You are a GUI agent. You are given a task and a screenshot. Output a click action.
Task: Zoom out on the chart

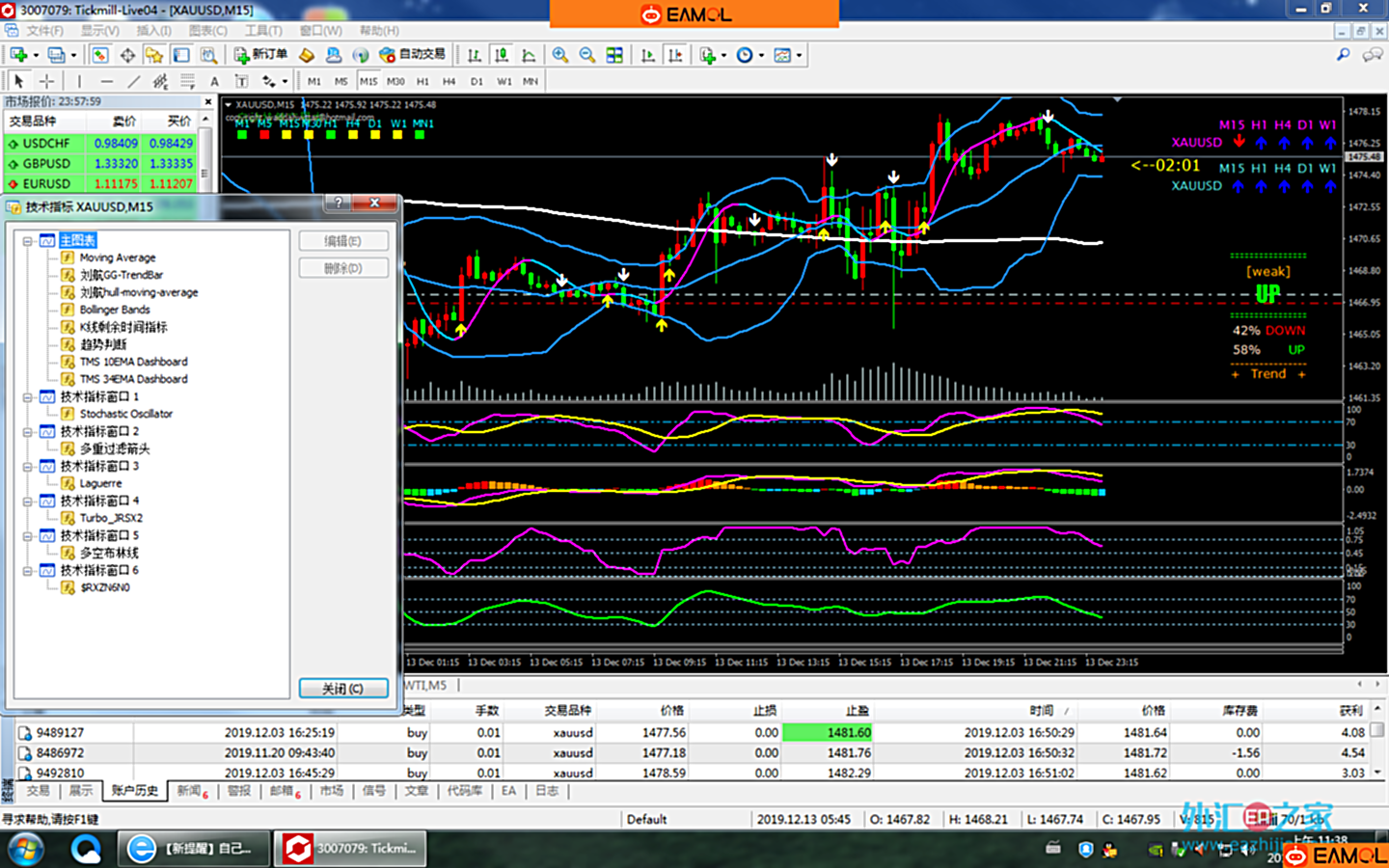click(x=586, y=55)
